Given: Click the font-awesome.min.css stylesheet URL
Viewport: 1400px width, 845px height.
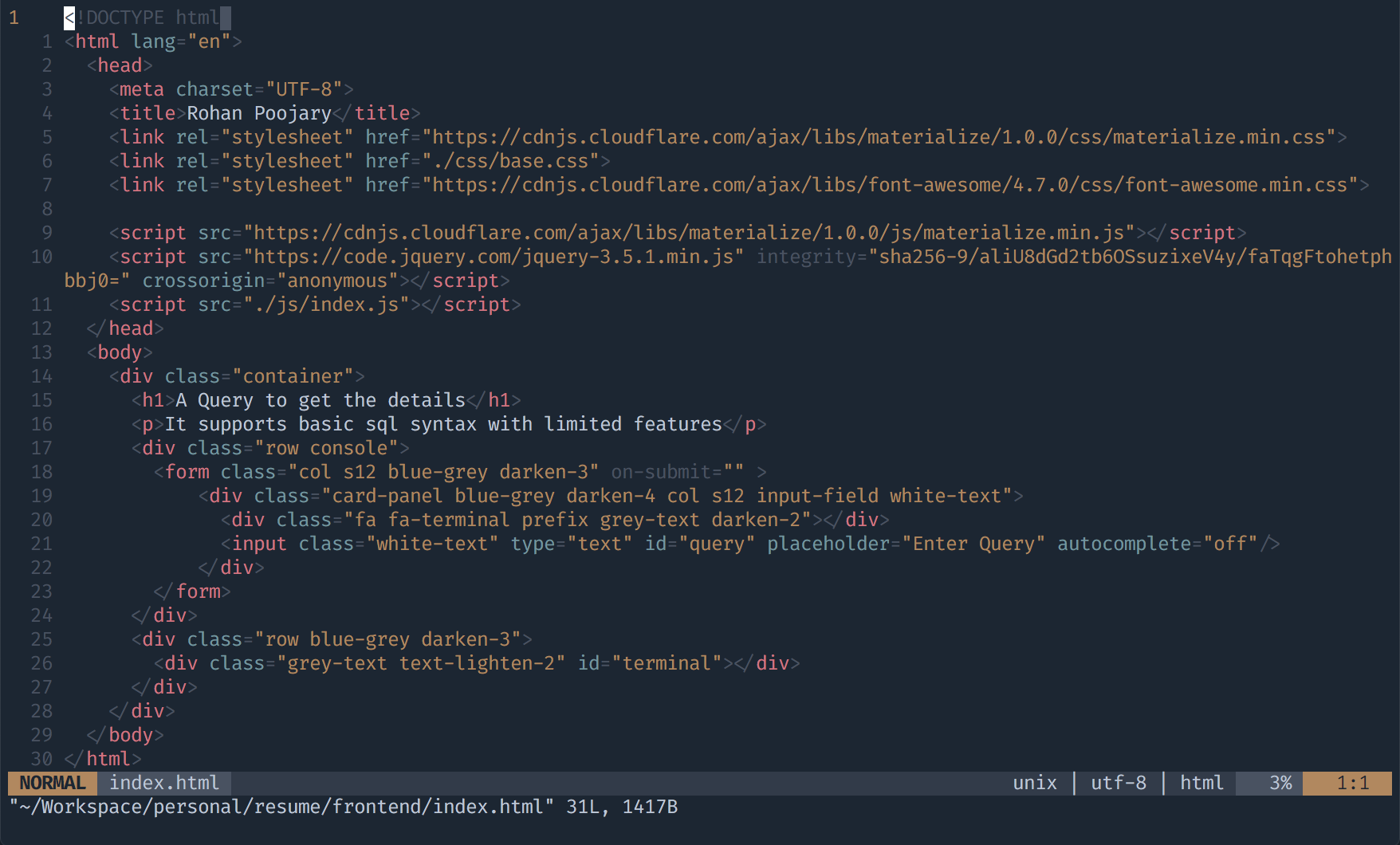Looking at the screenshot, I should point(890,185).
